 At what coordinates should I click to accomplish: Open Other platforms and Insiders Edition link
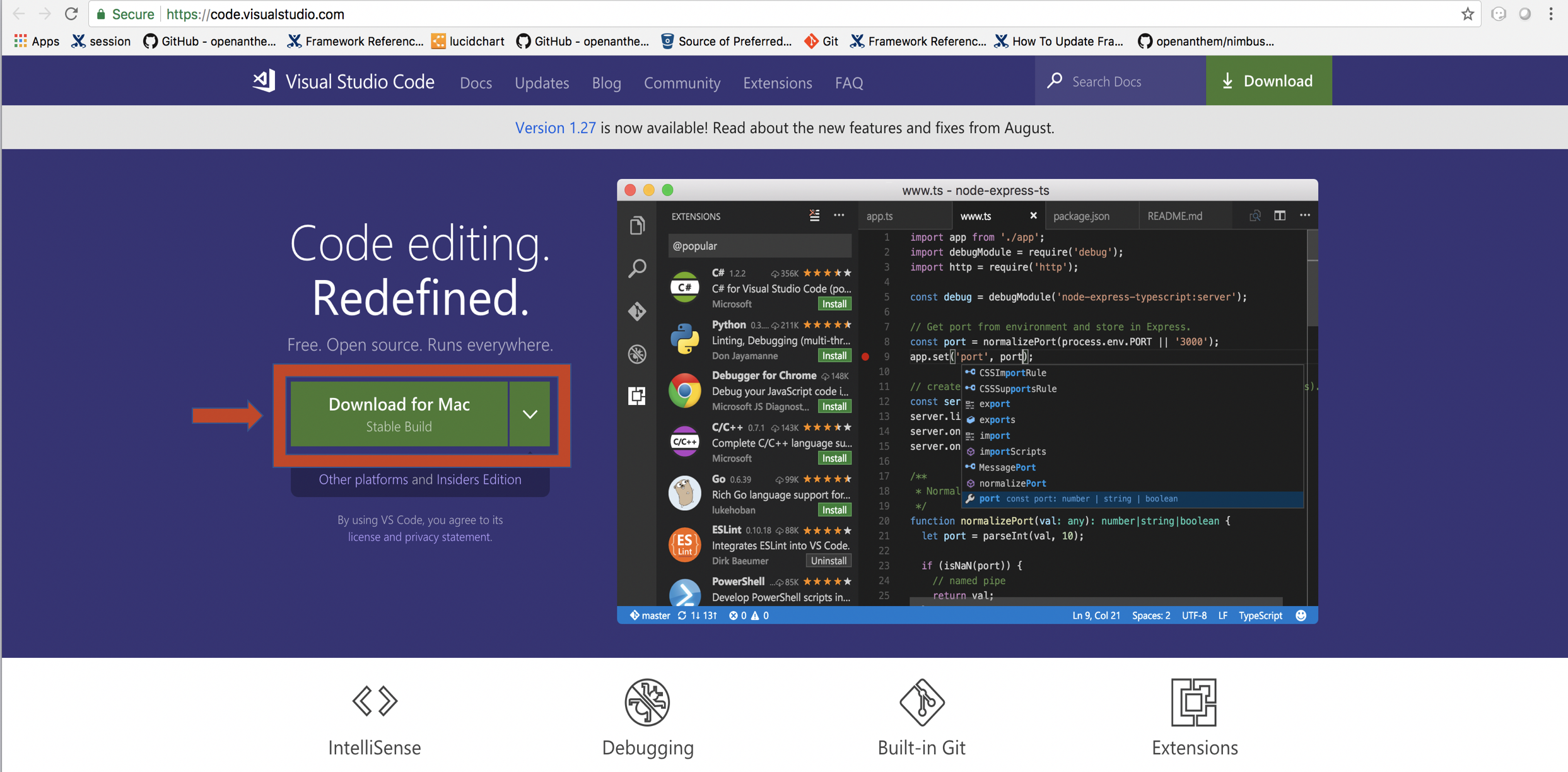coord(419,479)
